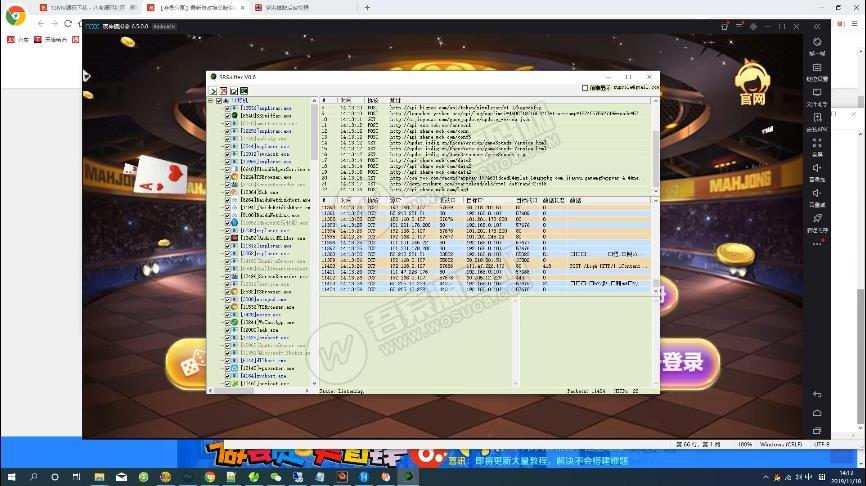The width and height of the screenshot is (866, 486).
Task: Open Task View from the taskbar
Action: [x=77, y=477]
